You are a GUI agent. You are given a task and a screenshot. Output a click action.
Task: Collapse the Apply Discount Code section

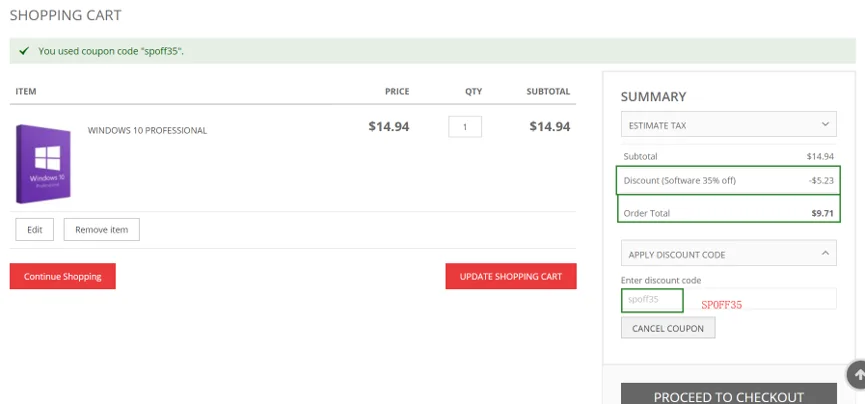point(825,254)
